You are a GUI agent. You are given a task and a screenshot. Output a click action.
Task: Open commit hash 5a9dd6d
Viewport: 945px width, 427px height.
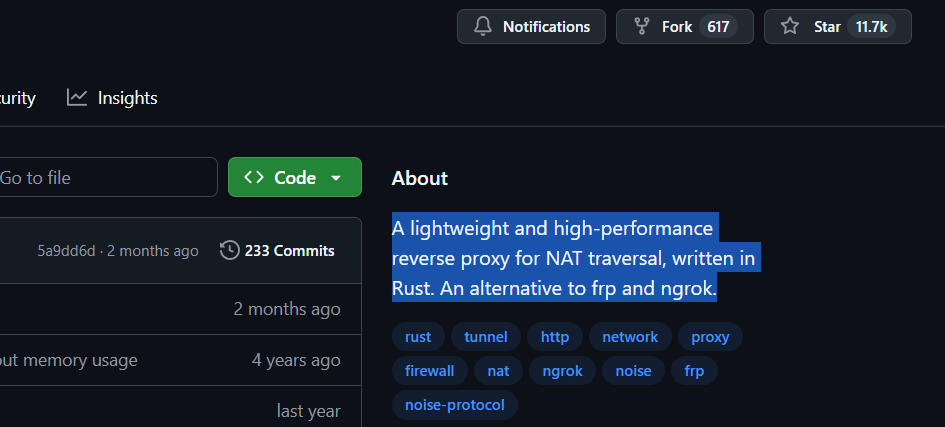click(66, 251)
